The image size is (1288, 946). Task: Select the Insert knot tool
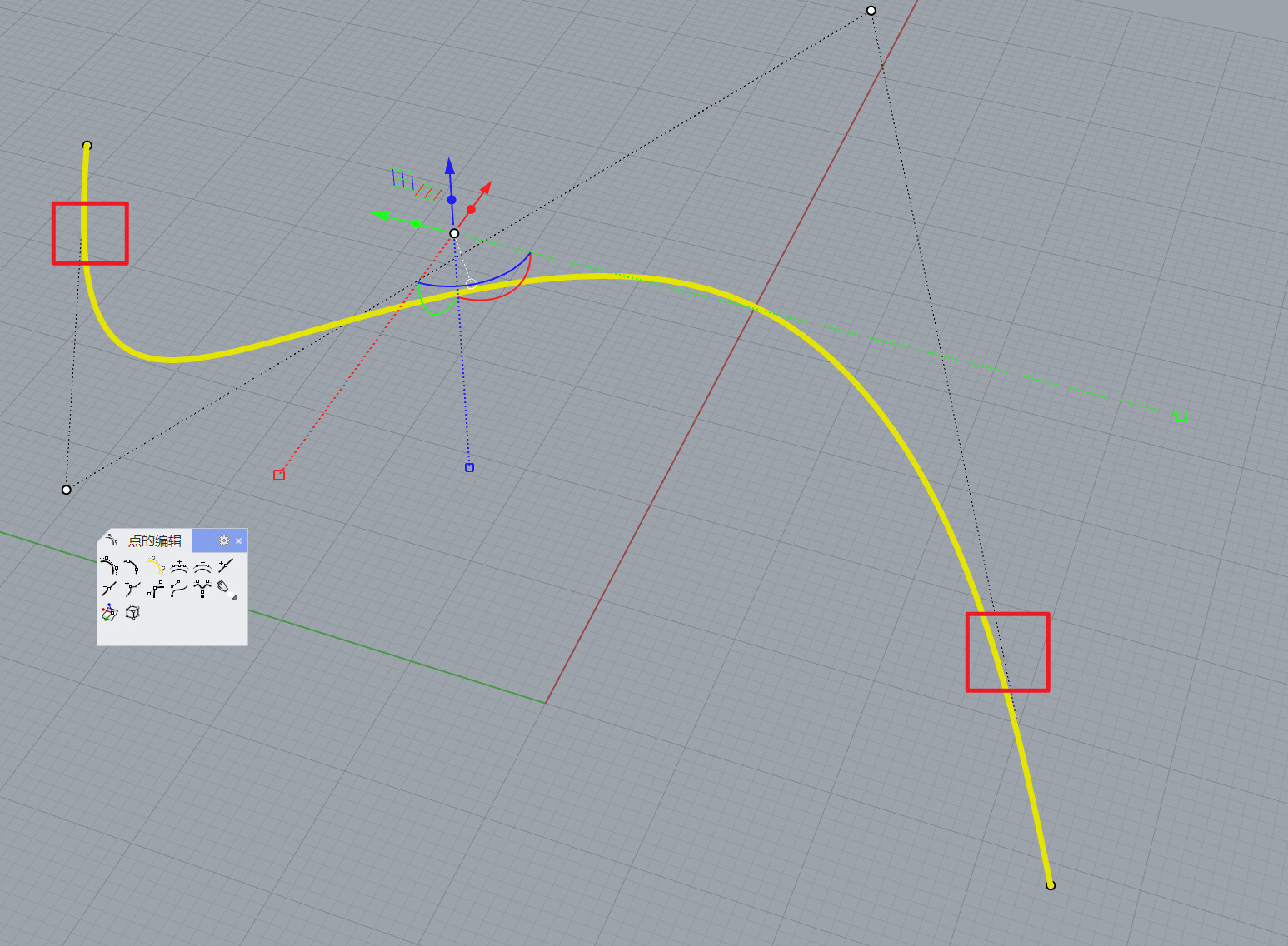[x=226, y=566]
